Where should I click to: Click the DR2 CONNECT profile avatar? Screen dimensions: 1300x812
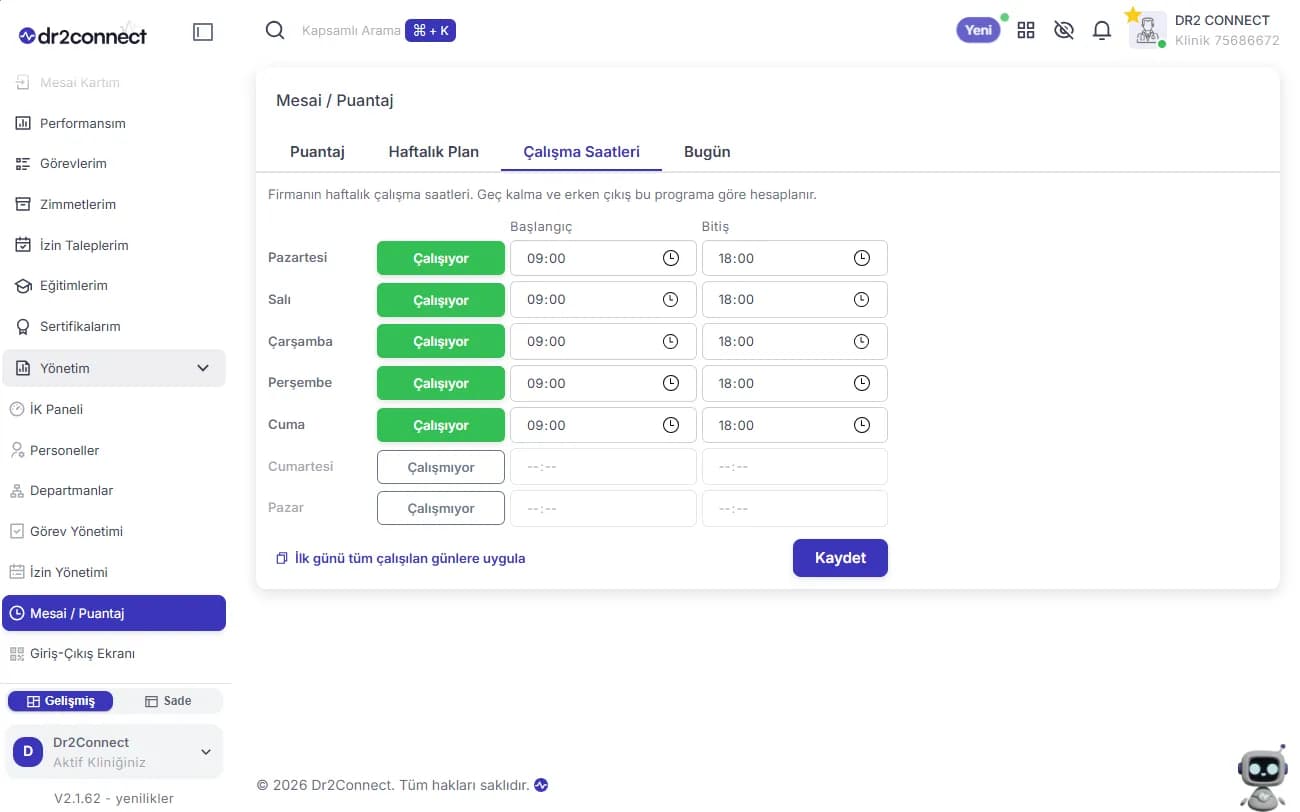1147,30
